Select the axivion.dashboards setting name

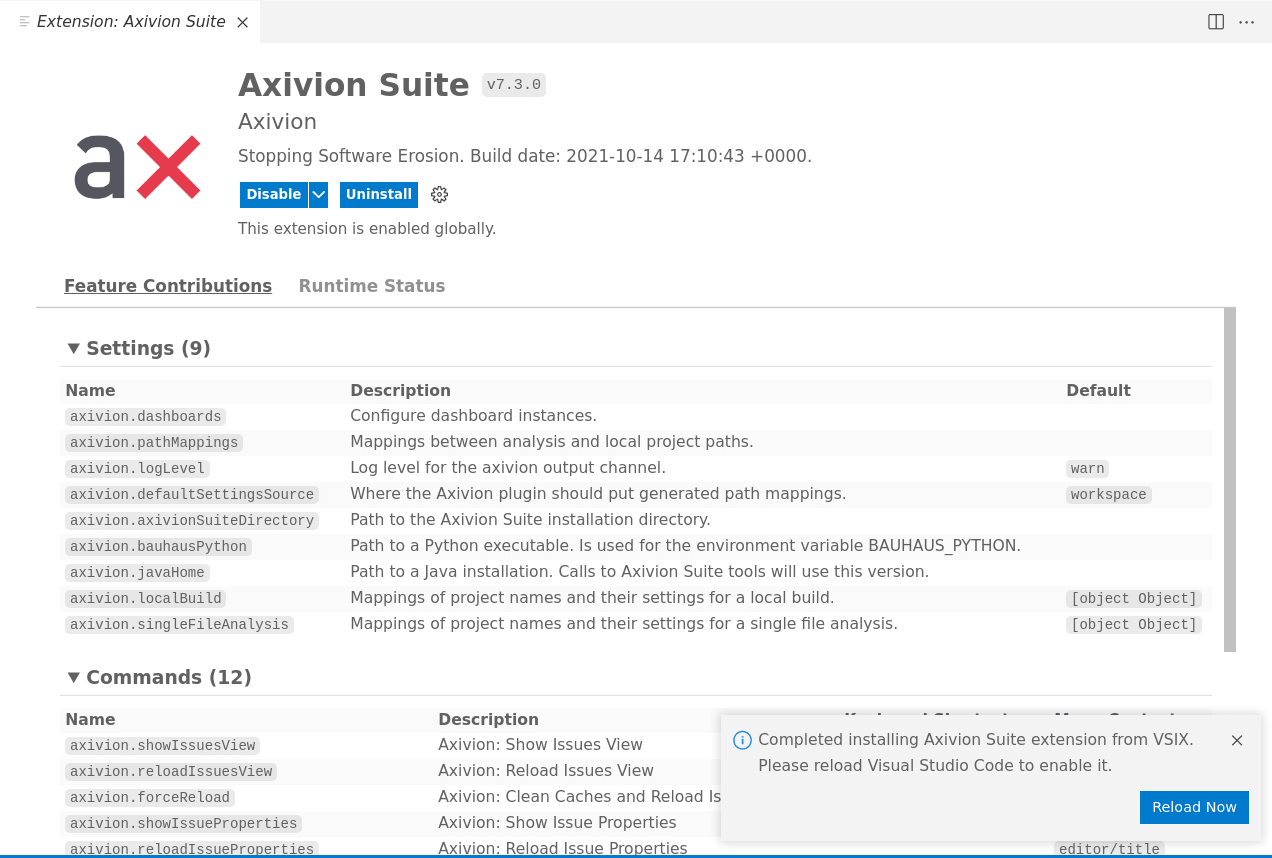click(x=146, y=416)
